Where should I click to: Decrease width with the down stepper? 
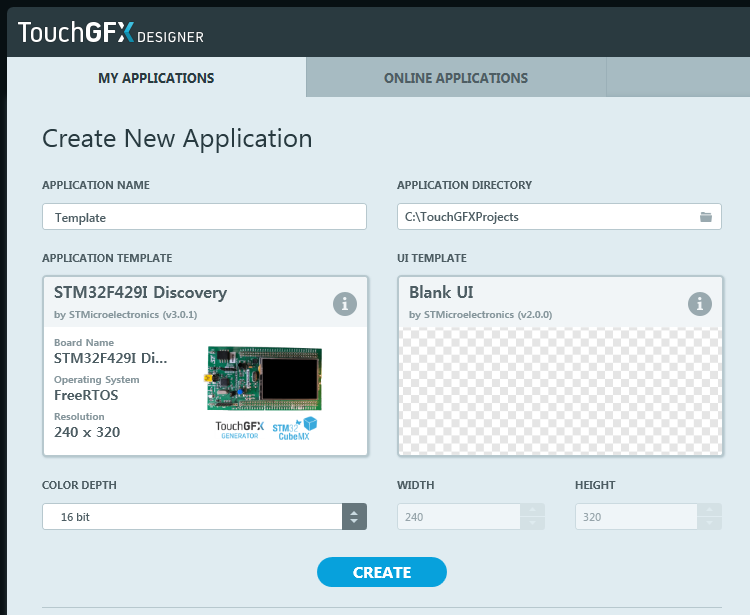click(x=532, y=523)
